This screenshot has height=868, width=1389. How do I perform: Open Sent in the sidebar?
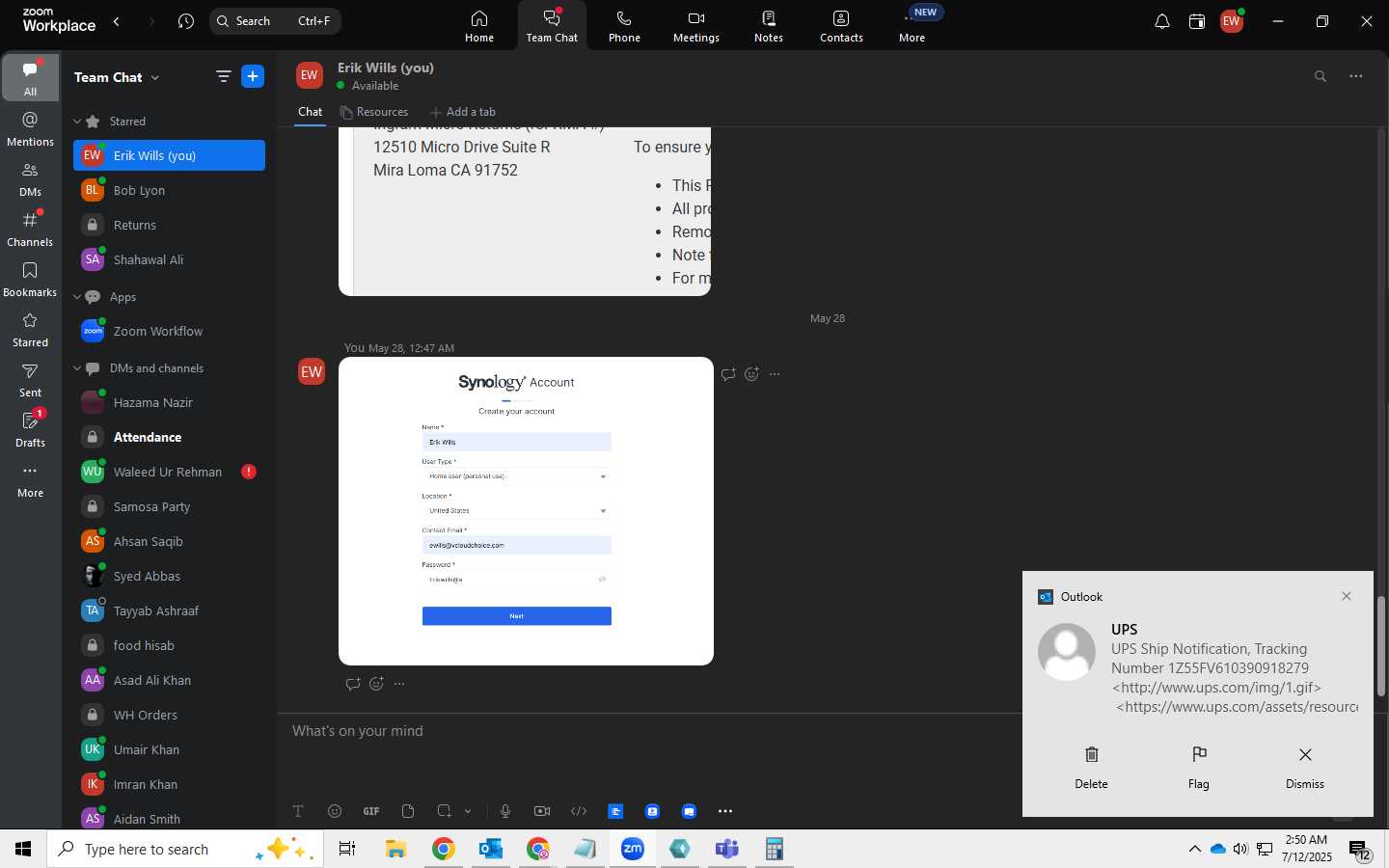click(x=31, y=379)
